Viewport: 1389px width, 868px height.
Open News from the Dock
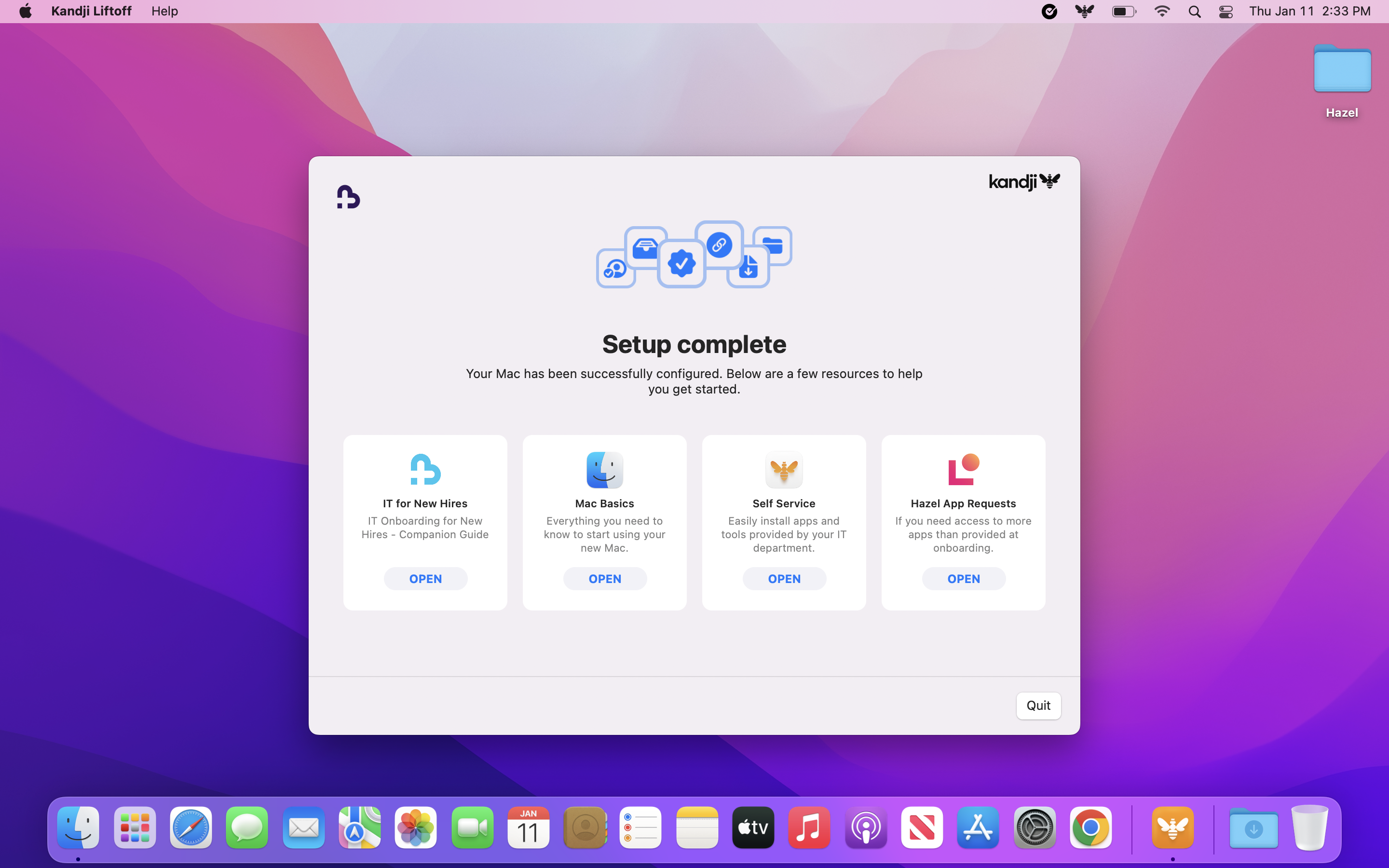922,828
